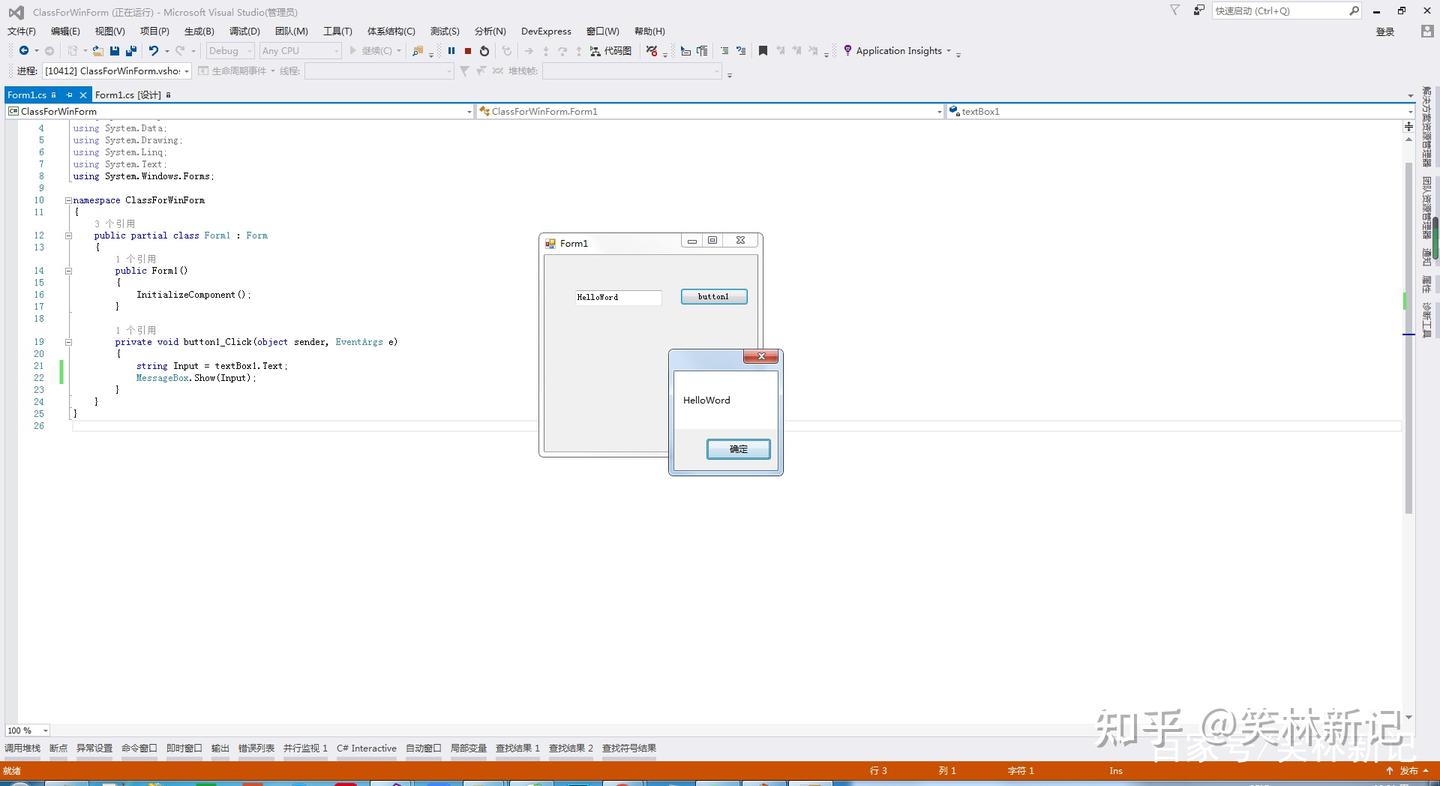The image size is (1440, 786).
Task: Stop debugging with the red square icon
Action: click(x=467, y=51)
